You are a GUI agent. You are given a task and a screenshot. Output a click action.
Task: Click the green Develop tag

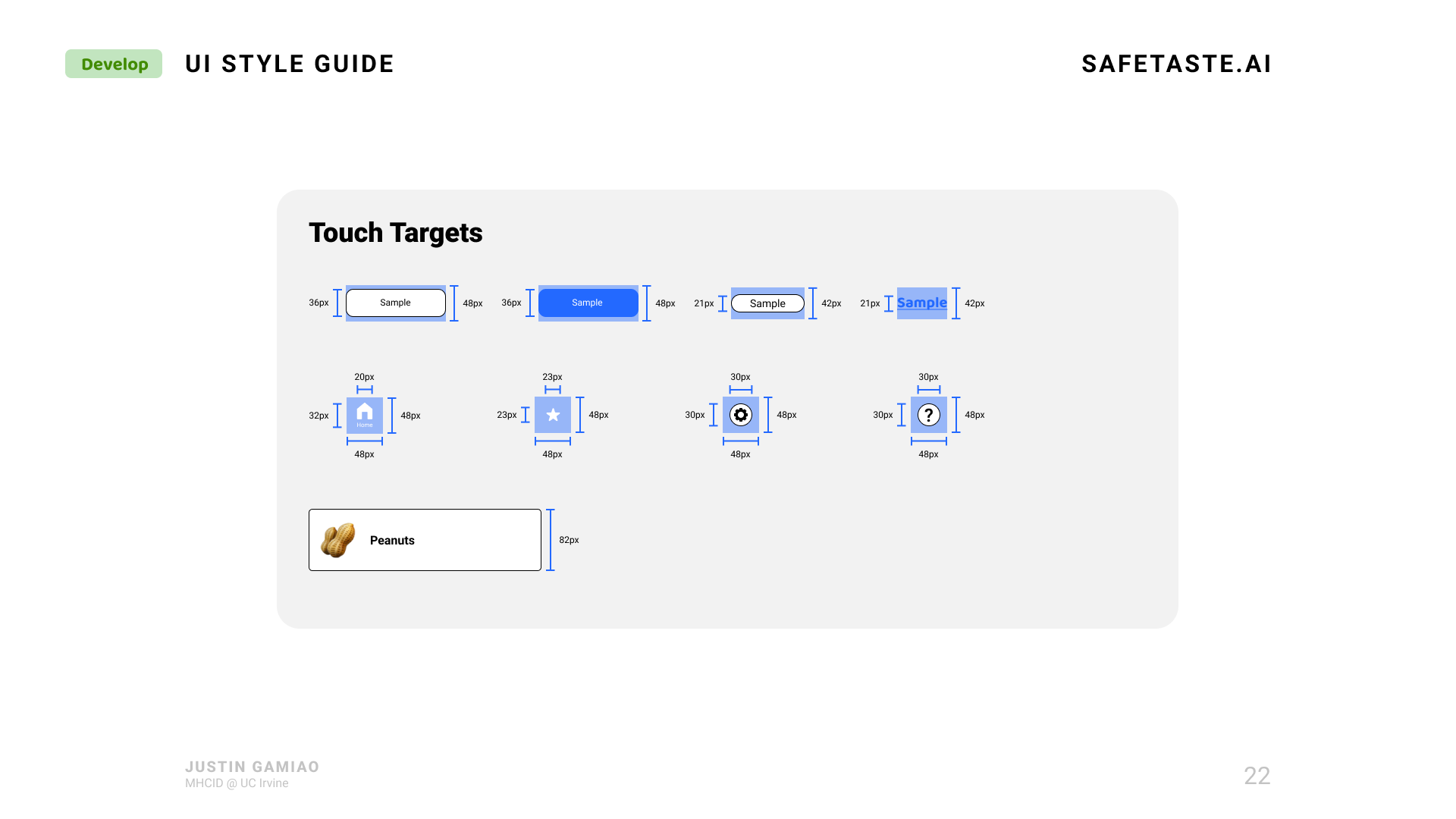coord(114,64)
